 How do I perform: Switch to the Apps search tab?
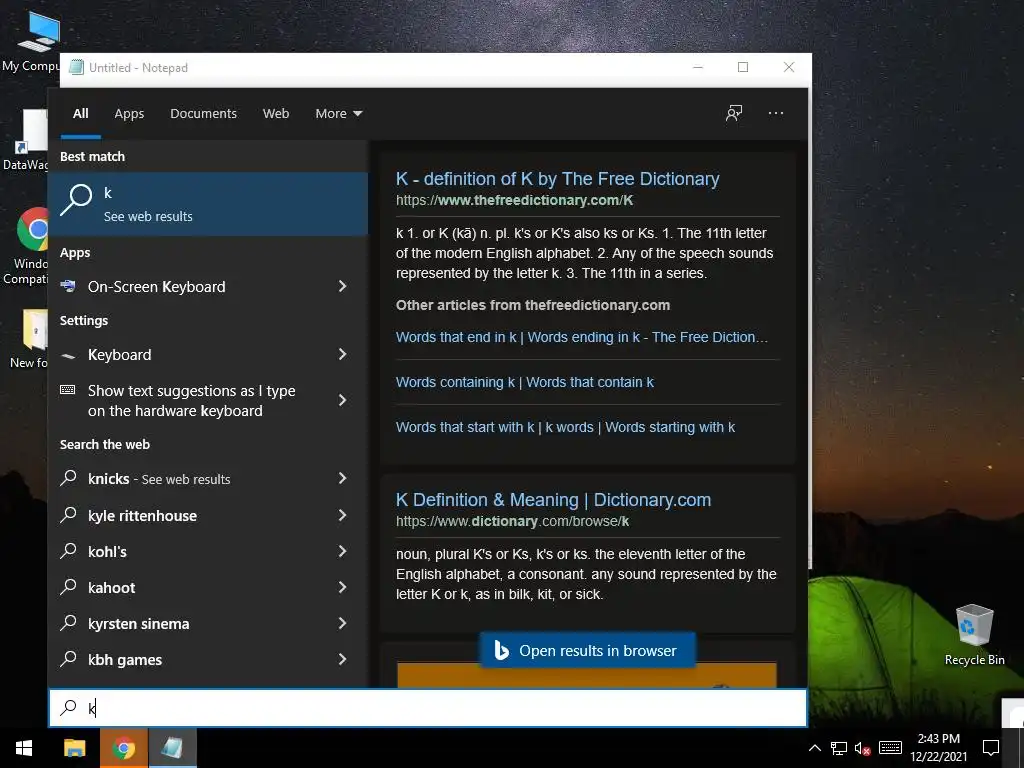(x=129, y=114)
